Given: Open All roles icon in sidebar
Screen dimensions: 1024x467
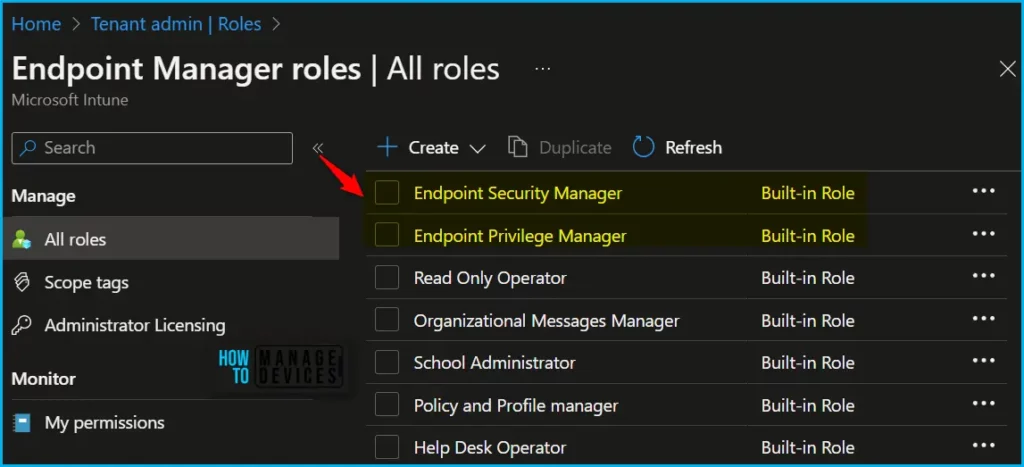Looking at the screenshot, I should click(22, 239).
